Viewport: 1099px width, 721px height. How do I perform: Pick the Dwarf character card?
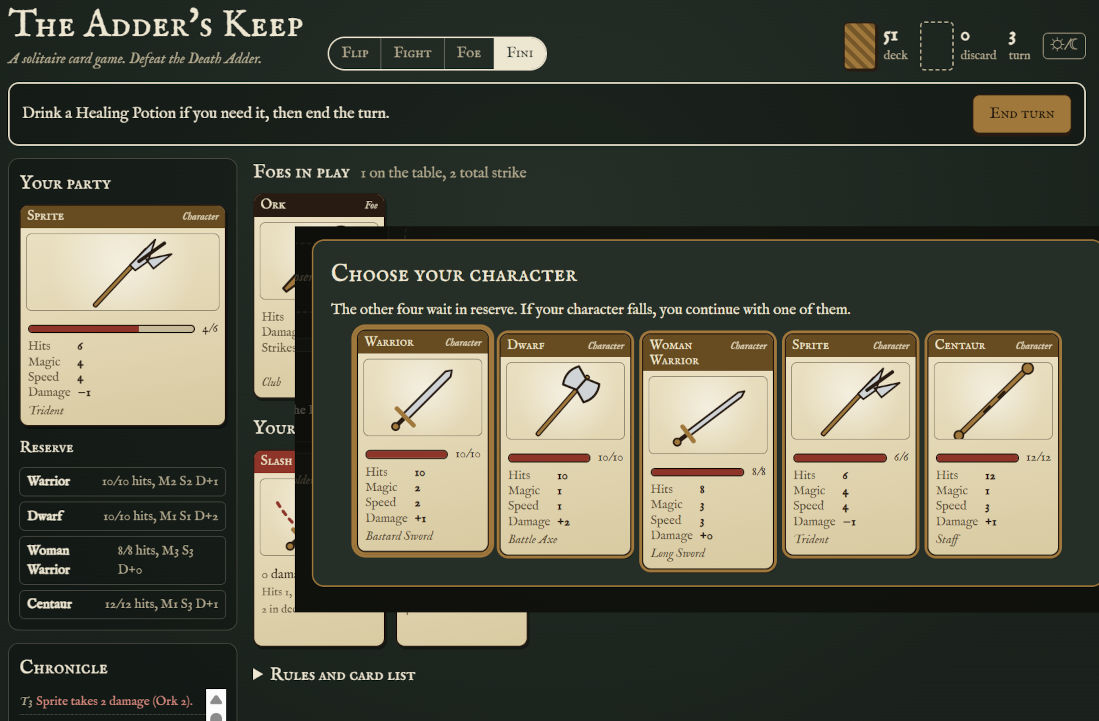(x=565, y=444)
